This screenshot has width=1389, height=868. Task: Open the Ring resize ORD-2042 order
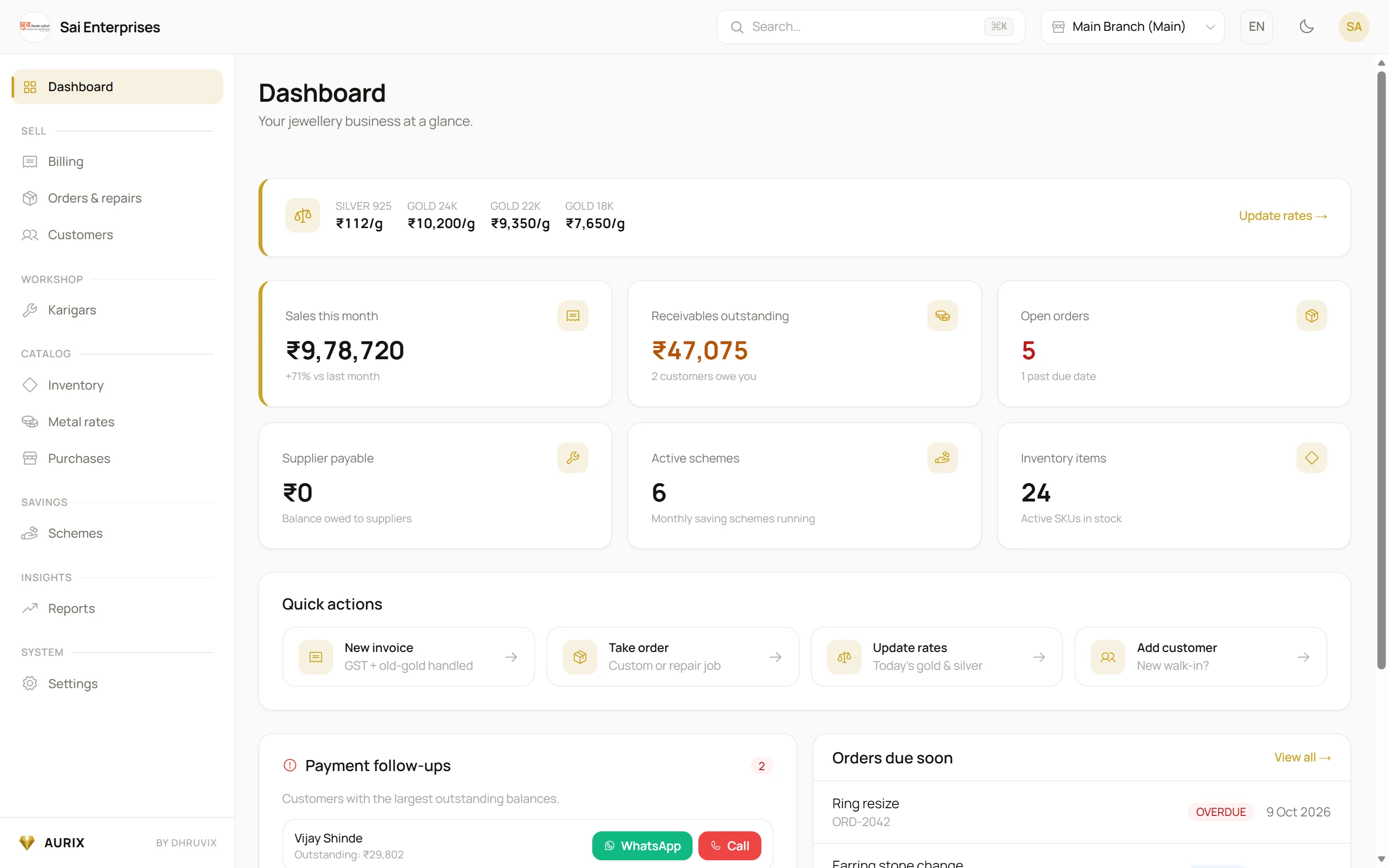(1081, 812)
